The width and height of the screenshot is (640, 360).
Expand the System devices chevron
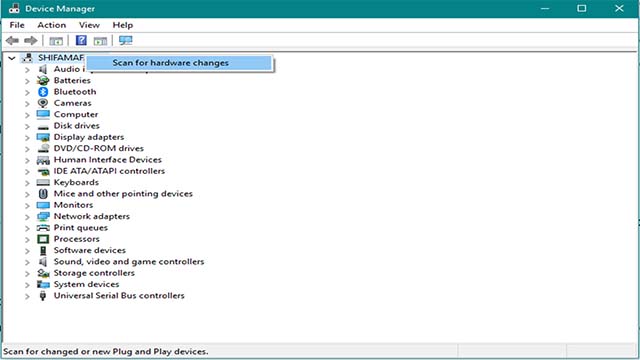(27, 285)
